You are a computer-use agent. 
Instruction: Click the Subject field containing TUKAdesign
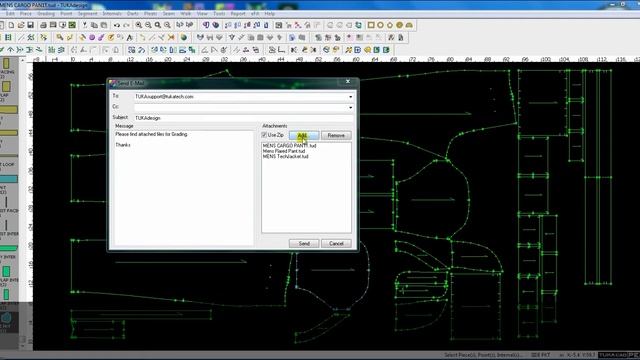coord(244,118)
